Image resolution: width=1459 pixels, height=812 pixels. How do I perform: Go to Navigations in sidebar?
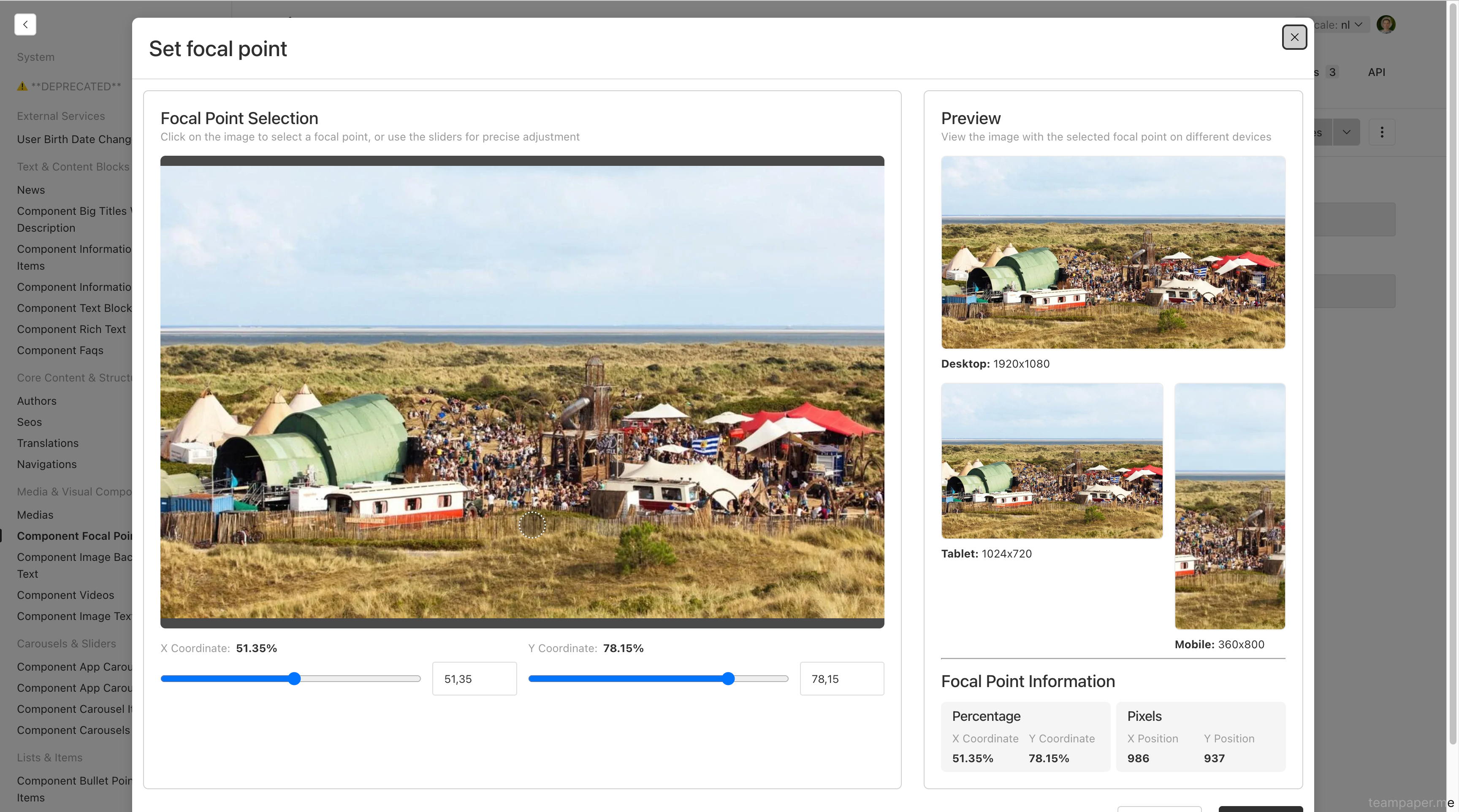tap(46, 464)
